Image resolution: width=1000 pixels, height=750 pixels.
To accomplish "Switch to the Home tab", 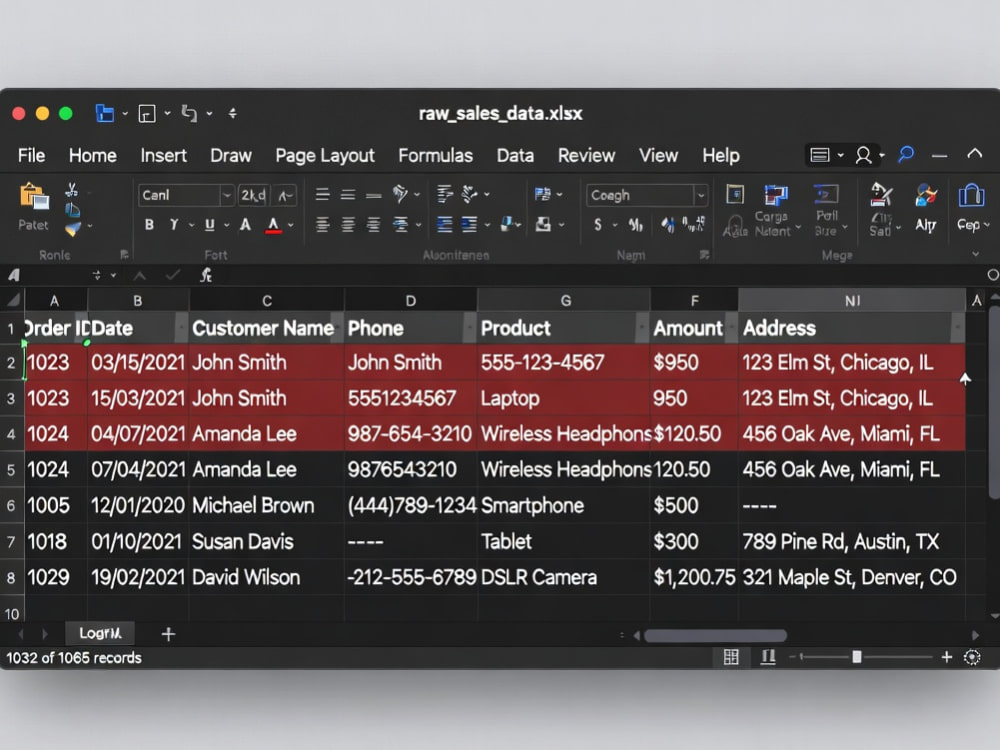I will (x=93, y=156).
